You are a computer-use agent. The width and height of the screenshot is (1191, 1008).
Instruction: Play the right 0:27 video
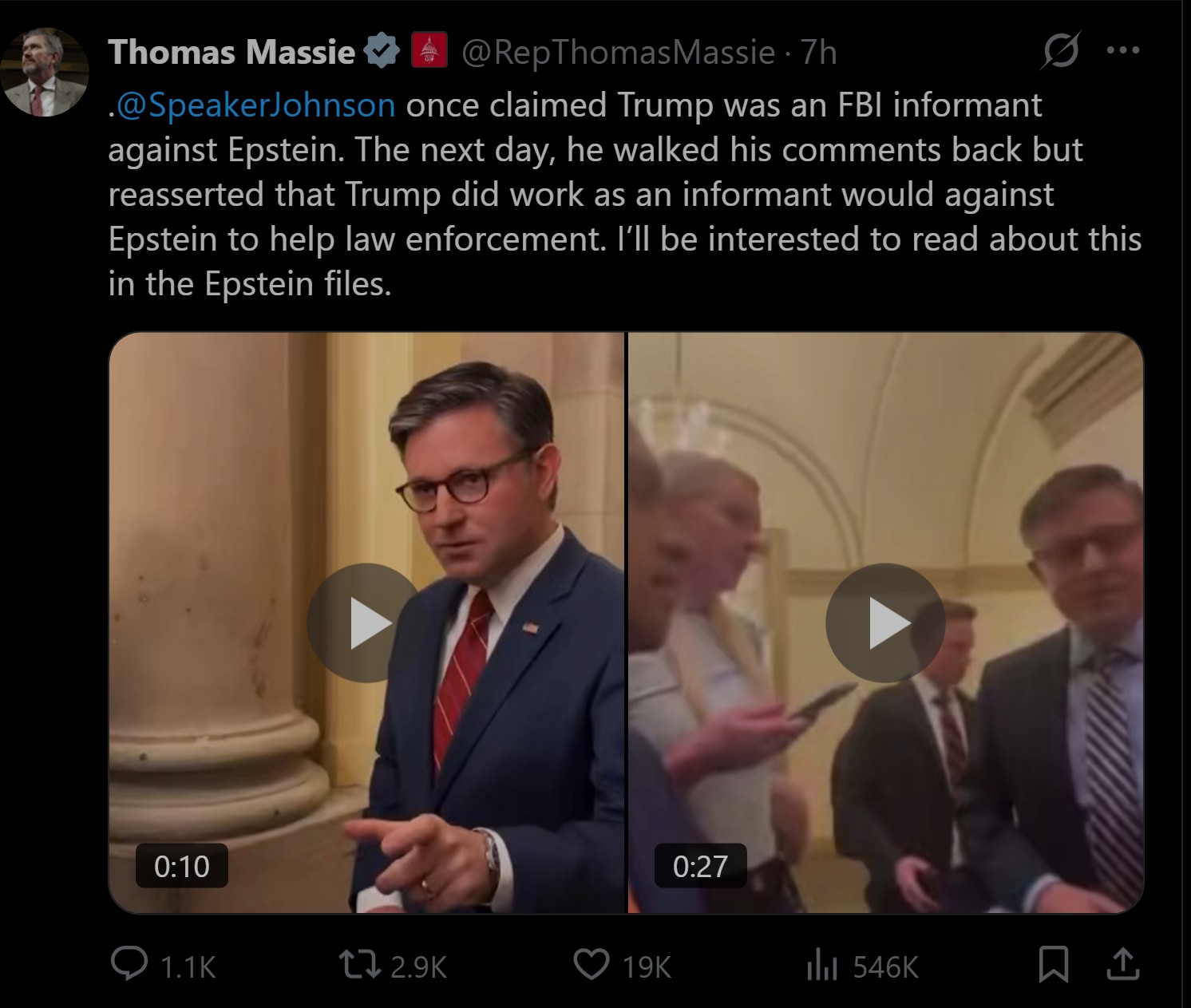[x=885, y=623]
